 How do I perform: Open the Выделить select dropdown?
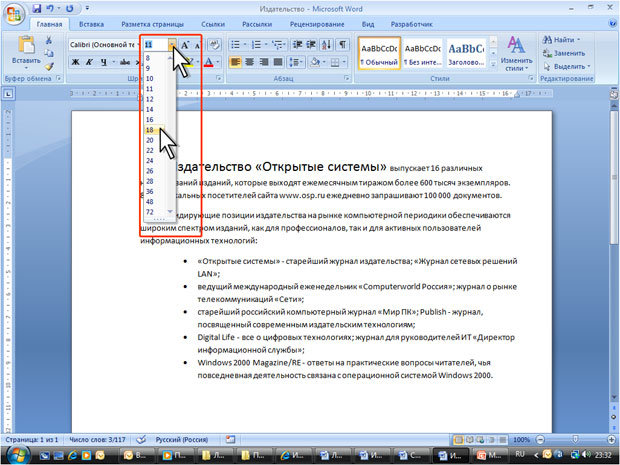pos(567,66)
